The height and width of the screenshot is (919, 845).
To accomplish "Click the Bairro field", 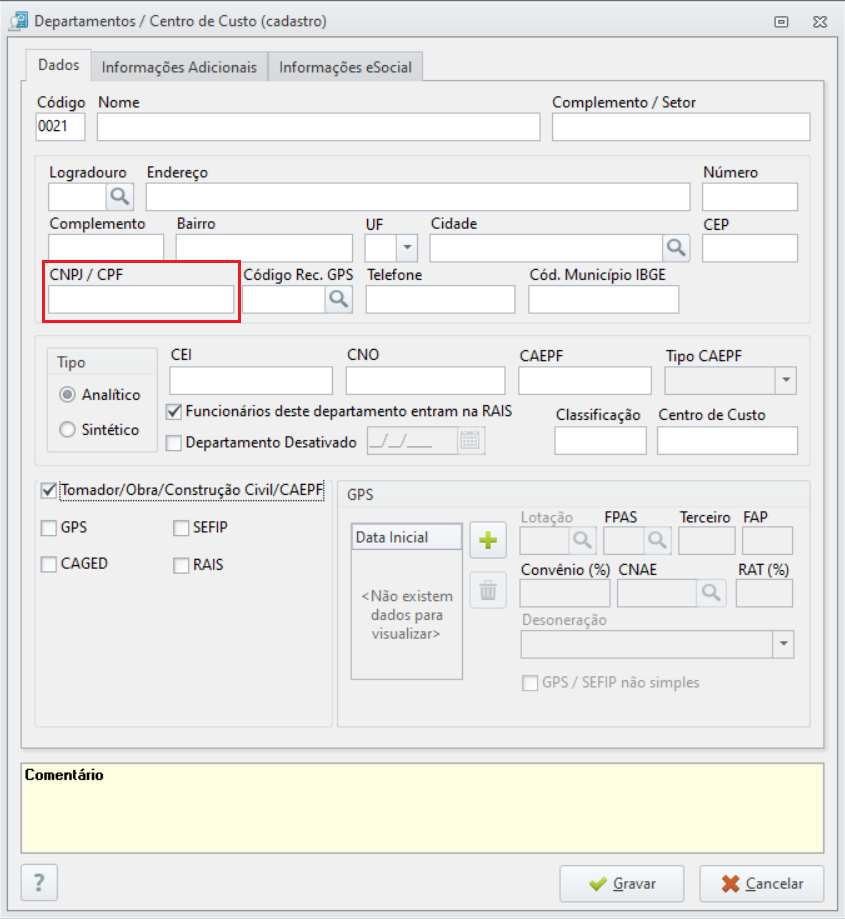I will [264, 248].
